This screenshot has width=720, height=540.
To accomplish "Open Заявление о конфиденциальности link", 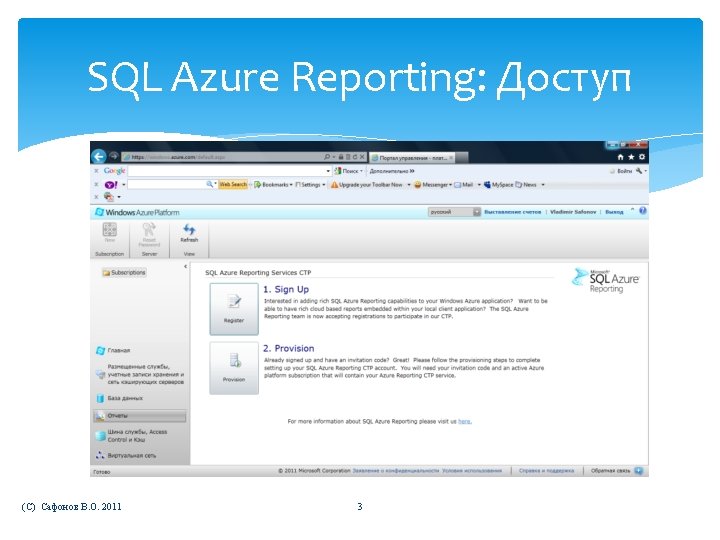I will point(395,471).
